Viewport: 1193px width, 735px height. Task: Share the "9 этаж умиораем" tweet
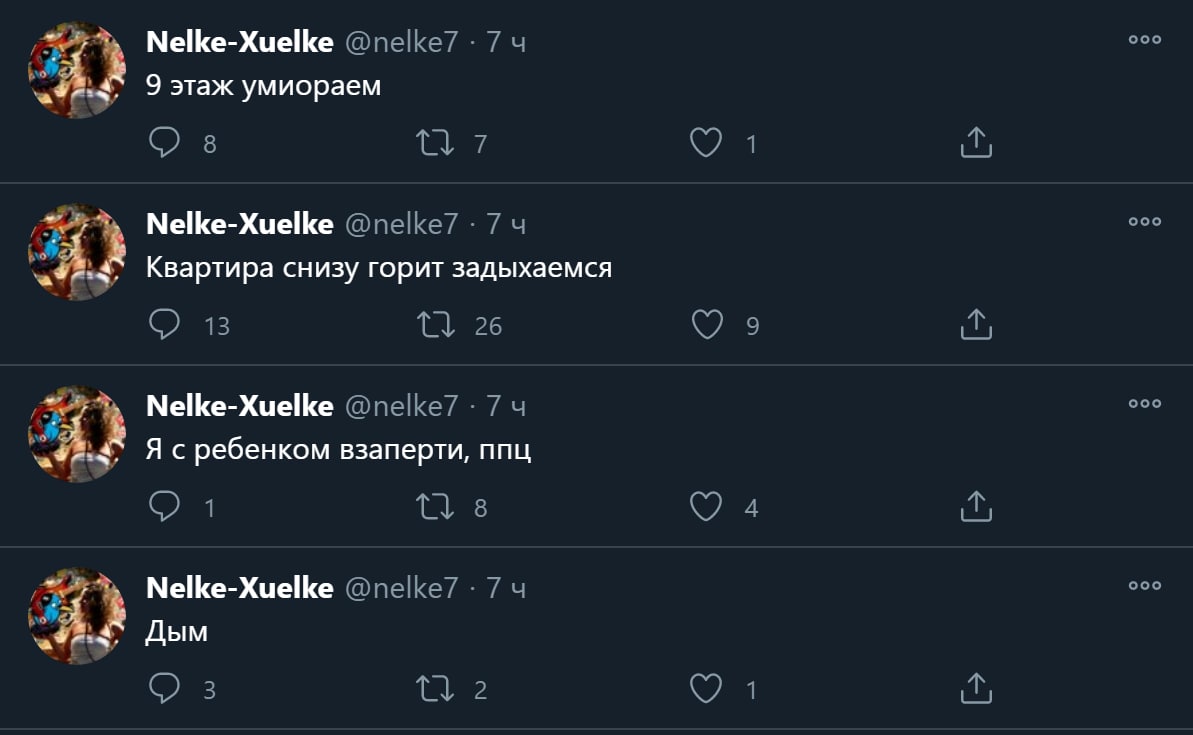coord(975,144)
